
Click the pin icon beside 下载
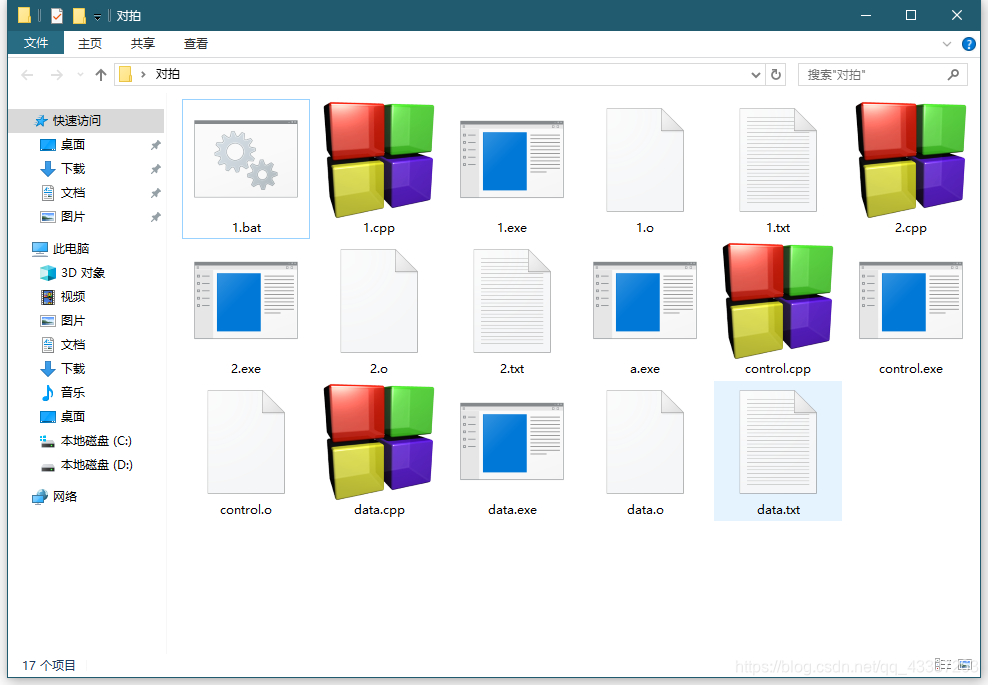(x=155, y=169)
